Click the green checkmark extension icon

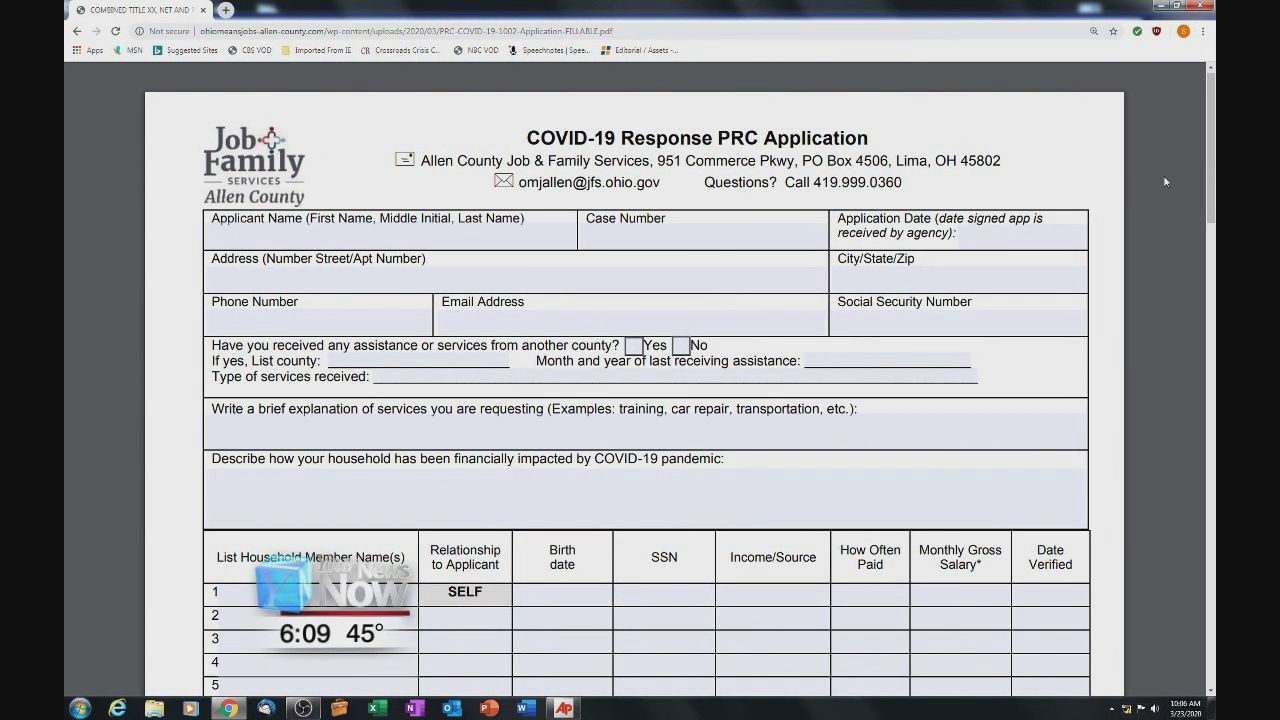click(x=1137, y=31)
